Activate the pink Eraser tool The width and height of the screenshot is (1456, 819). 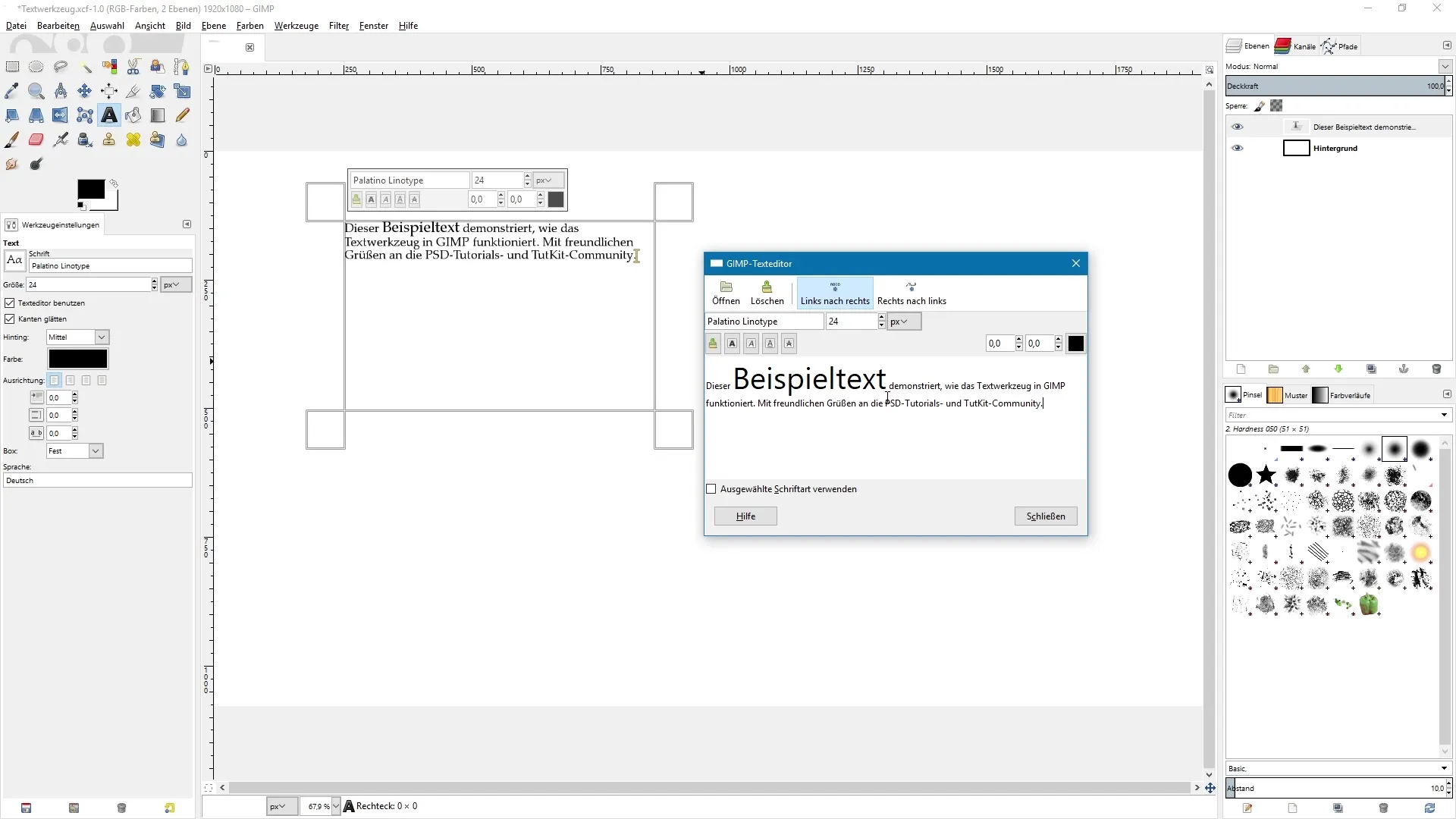coord(36,140)
